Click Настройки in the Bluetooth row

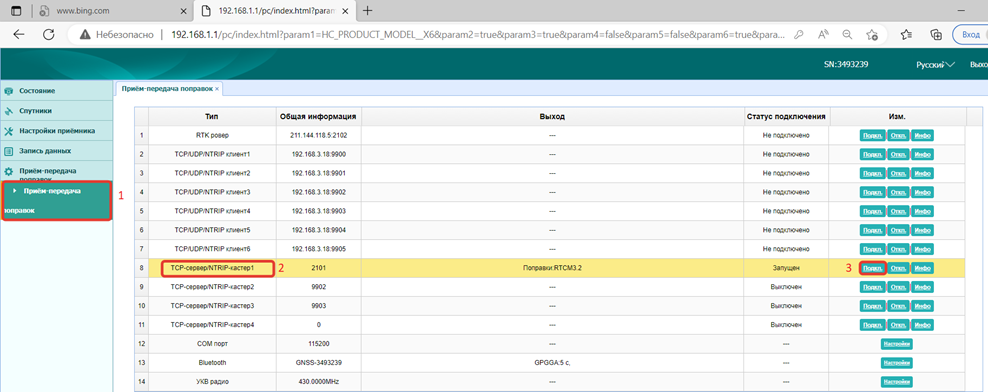pos(897,363)
